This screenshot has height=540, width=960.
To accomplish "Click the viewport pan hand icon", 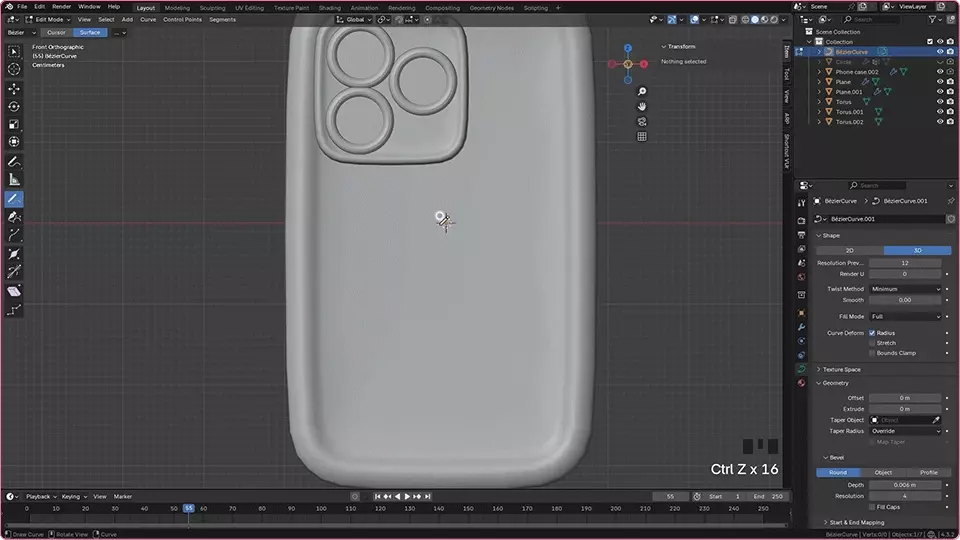I will tap(642, 107).
